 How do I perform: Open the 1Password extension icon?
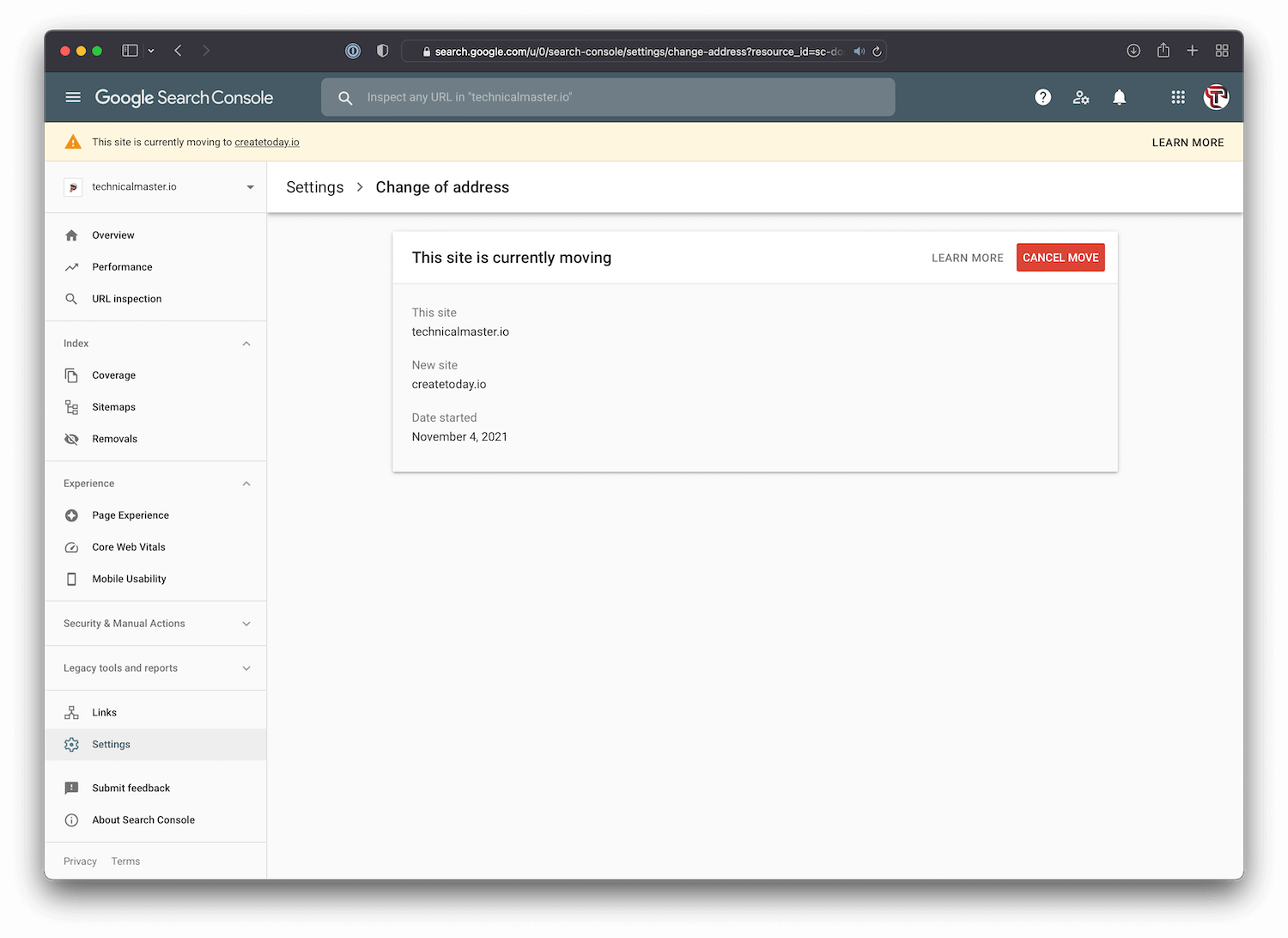[353, 51]
